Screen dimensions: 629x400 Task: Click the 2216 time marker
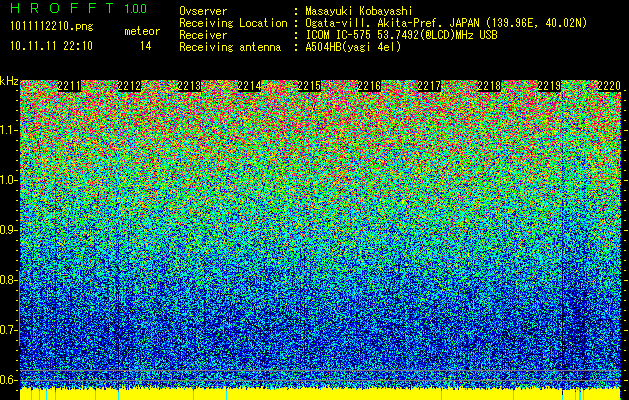(x=369, y=86)
